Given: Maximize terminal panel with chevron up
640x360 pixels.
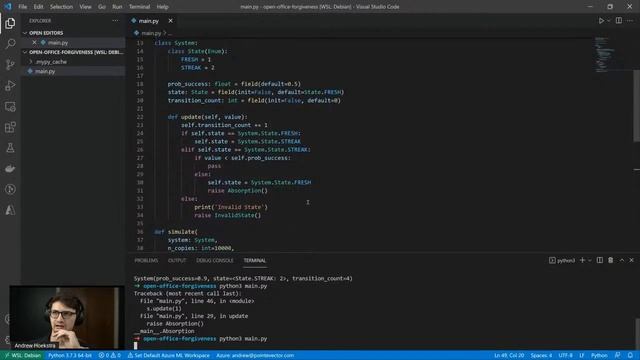Looking at the screenshot, I should tap(622, 260).
